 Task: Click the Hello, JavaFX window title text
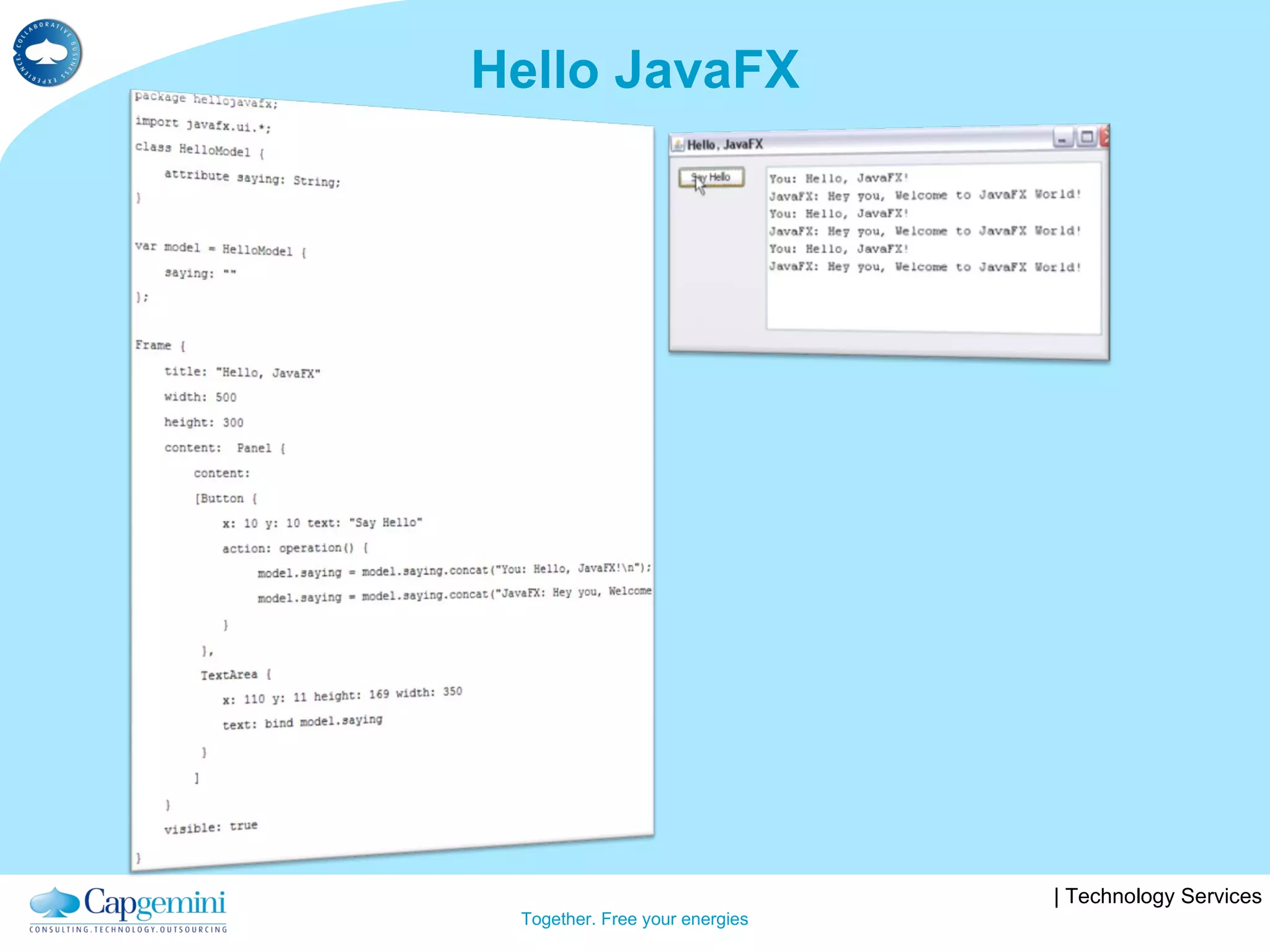tap(725, 144)
